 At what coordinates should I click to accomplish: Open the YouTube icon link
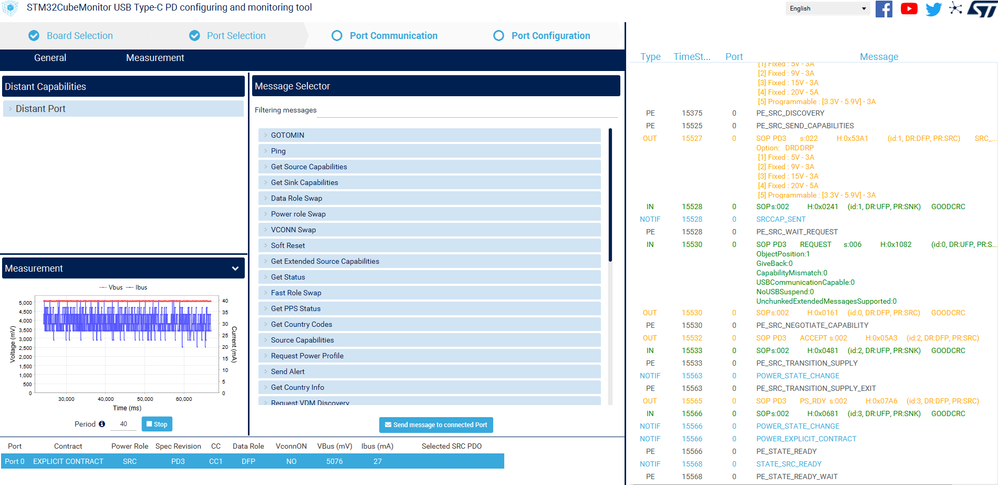tap(909, 9)
